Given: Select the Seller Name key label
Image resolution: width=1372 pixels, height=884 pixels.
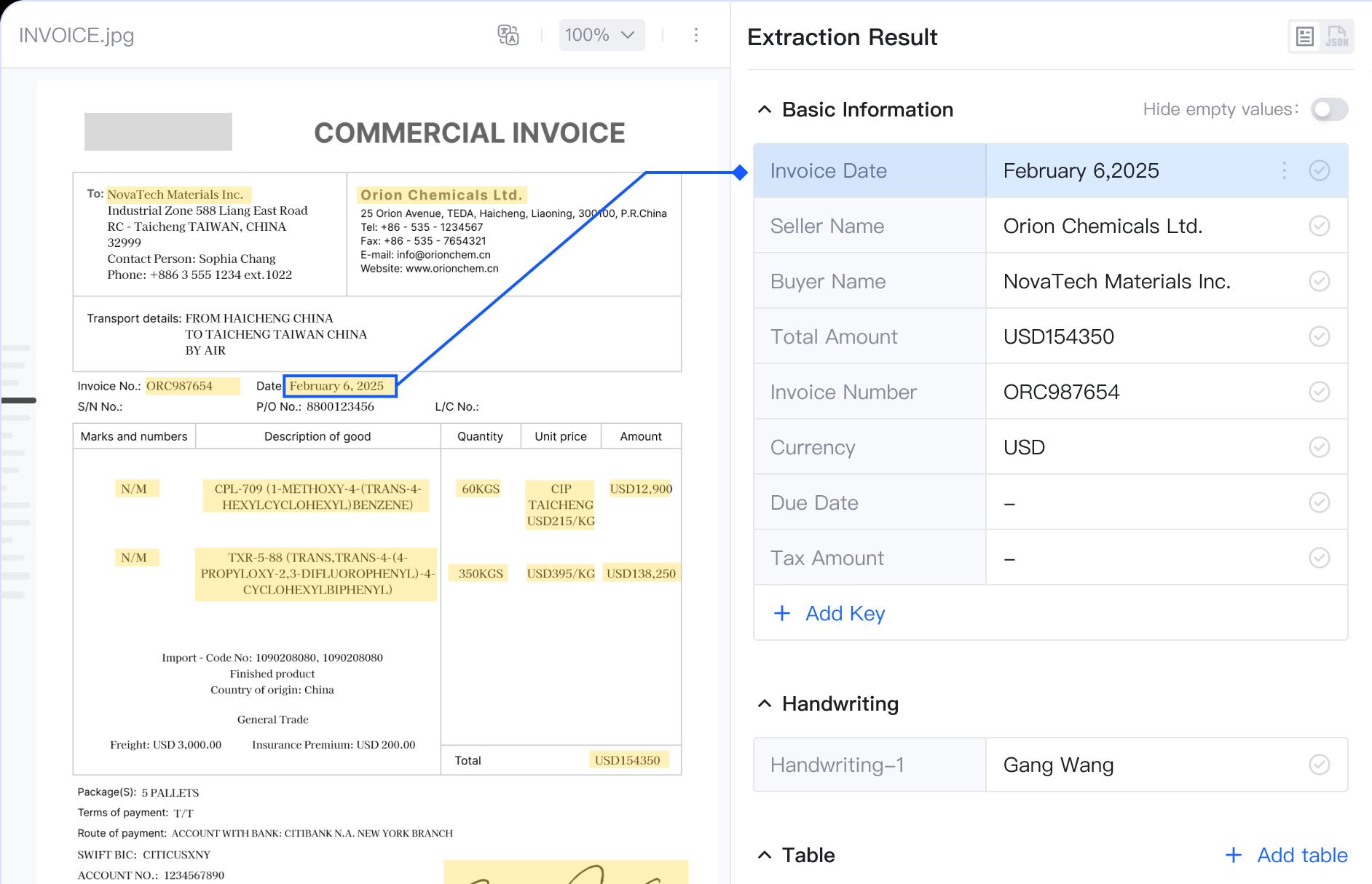Looking at the screenshot, I should 827,226.
